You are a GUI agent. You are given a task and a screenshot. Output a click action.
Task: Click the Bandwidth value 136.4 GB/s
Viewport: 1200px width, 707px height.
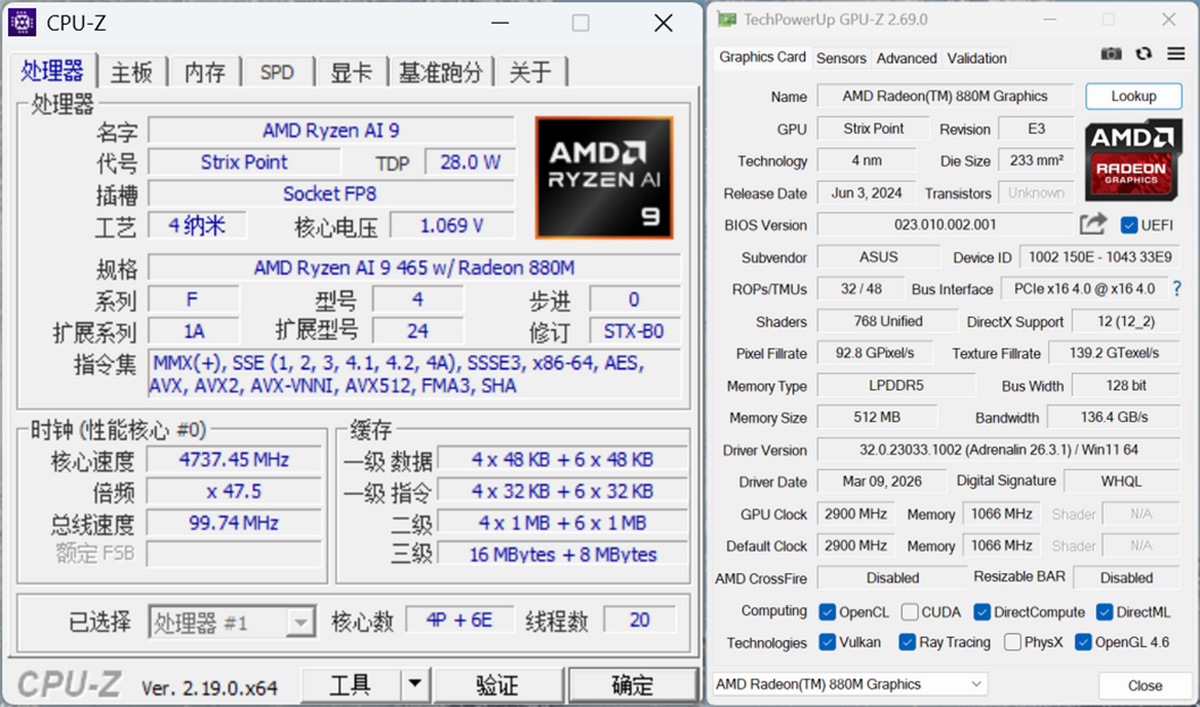(x=1114, y=417)
